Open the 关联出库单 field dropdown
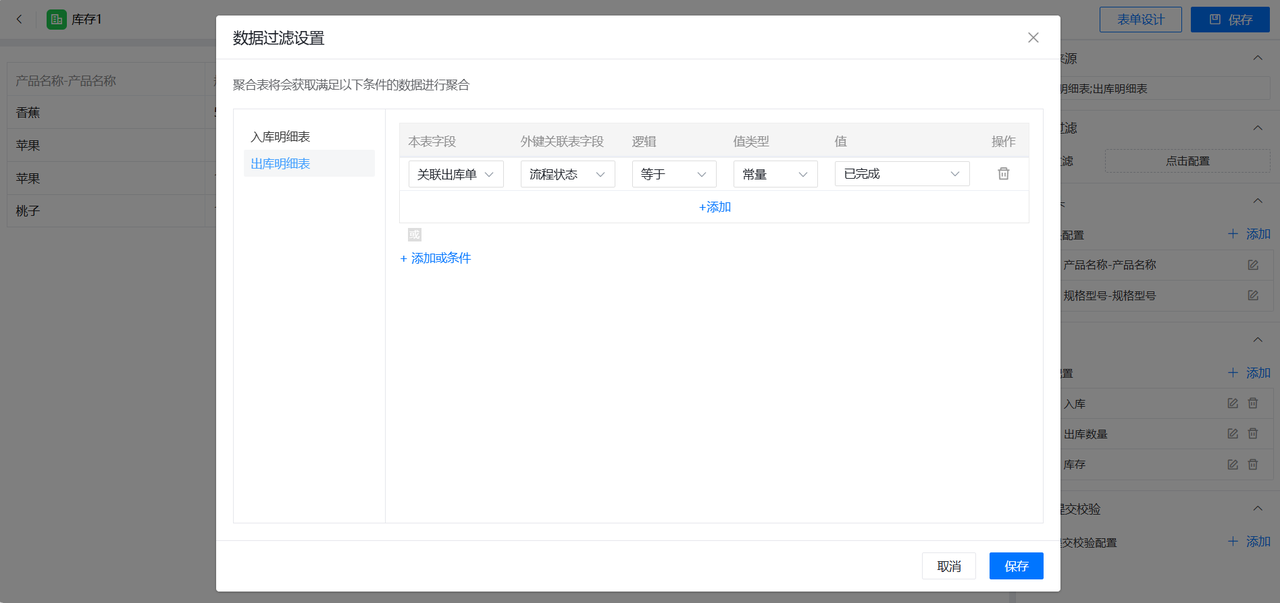Viewport: 1280px width, 603px height. coord(456,174)
